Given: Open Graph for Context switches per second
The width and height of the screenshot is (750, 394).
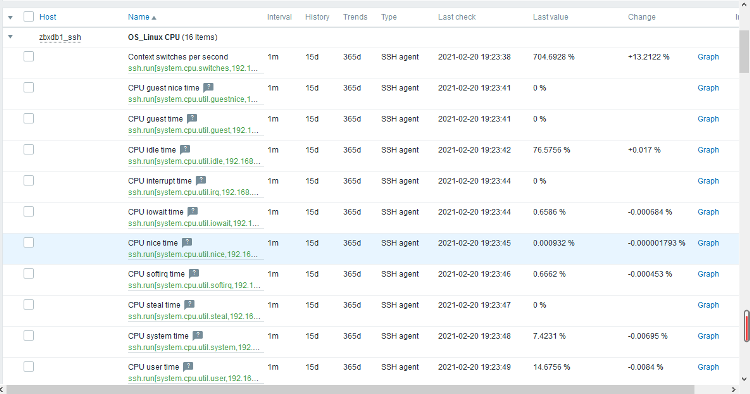Looking at the screenshot, I should tap(708, 57).
